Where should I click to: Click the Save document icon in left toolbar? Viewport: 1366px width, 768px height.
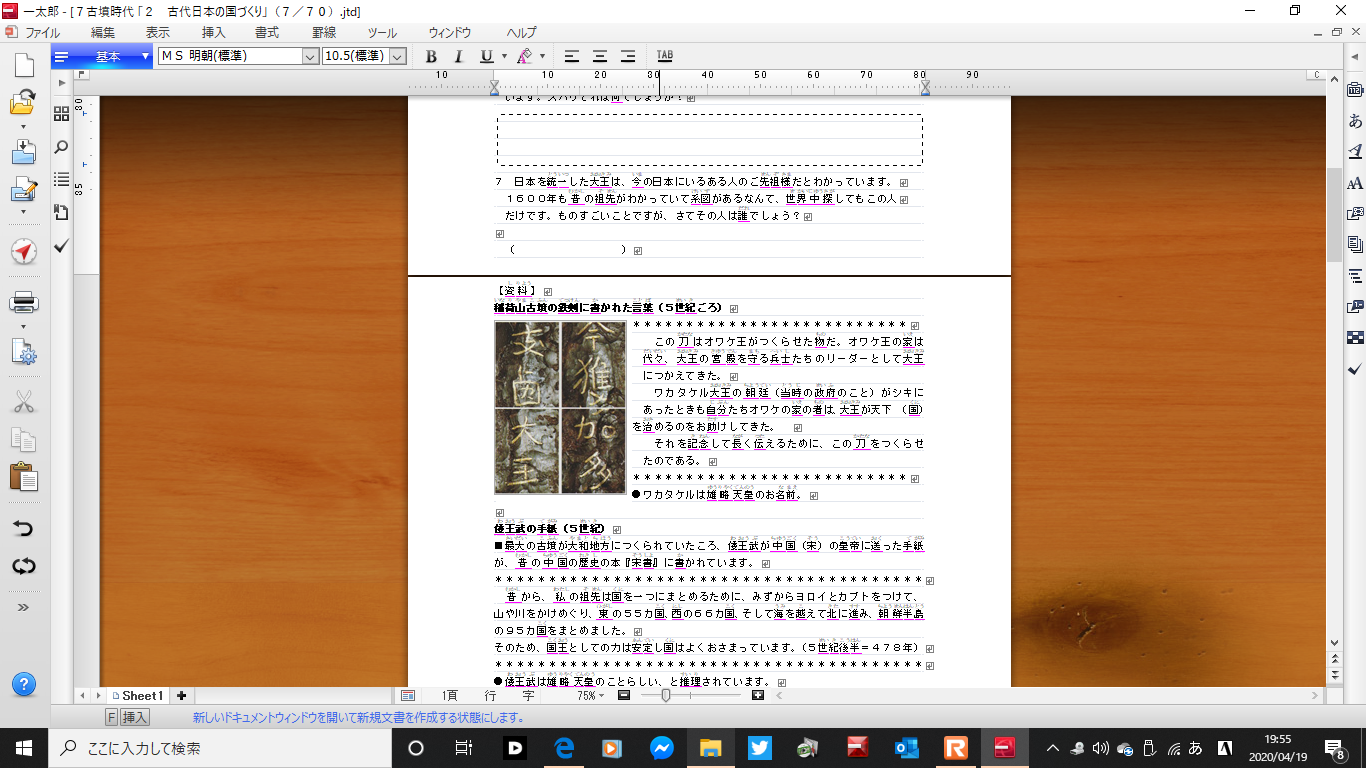pos(24,151)
